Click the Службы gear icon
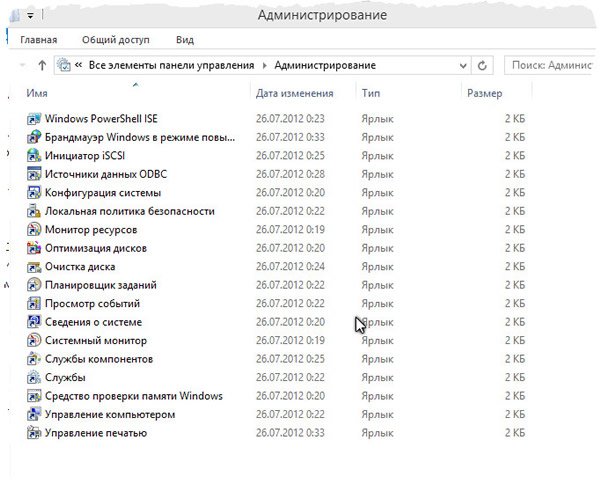601x499 pixels. point(34,378)
